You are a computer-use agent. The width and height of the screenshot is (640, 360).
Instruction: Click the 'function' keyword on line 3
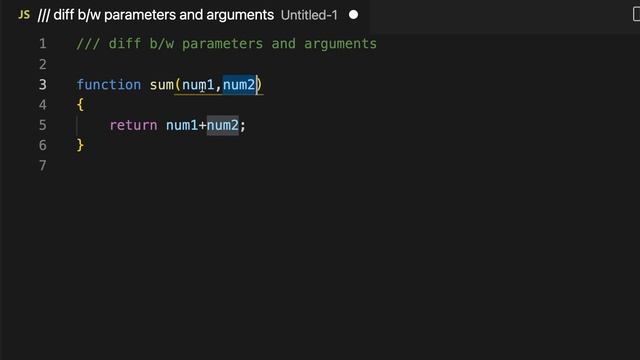tap(109, 84)
